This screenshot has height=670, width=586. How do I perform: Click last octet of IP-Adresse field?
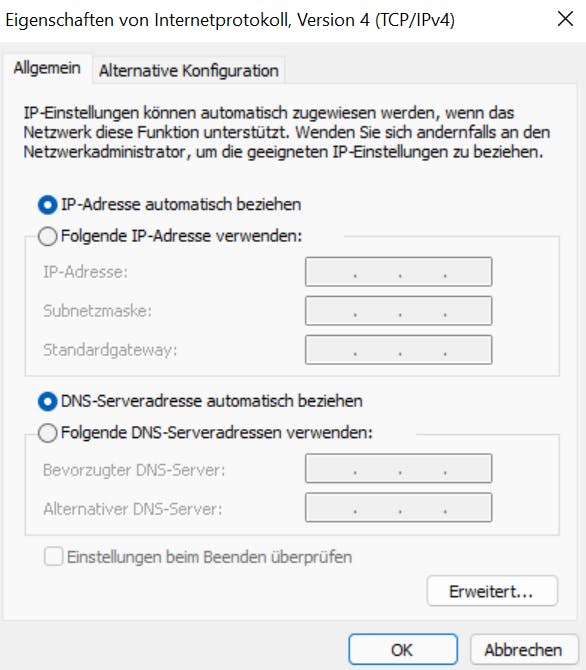pyautogui.click(x=468, y=272)
